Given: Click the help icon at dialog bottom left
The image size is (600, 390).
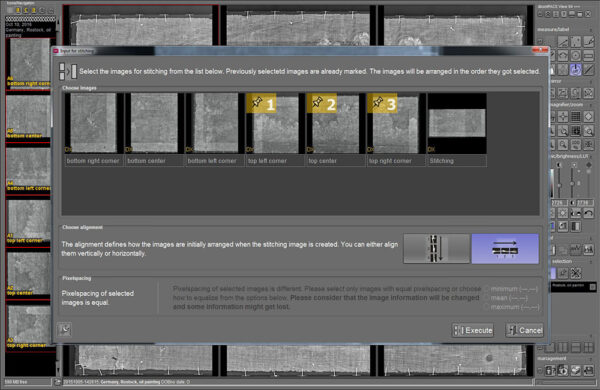Looking at the screenshot, I should (x=65, y=330).
